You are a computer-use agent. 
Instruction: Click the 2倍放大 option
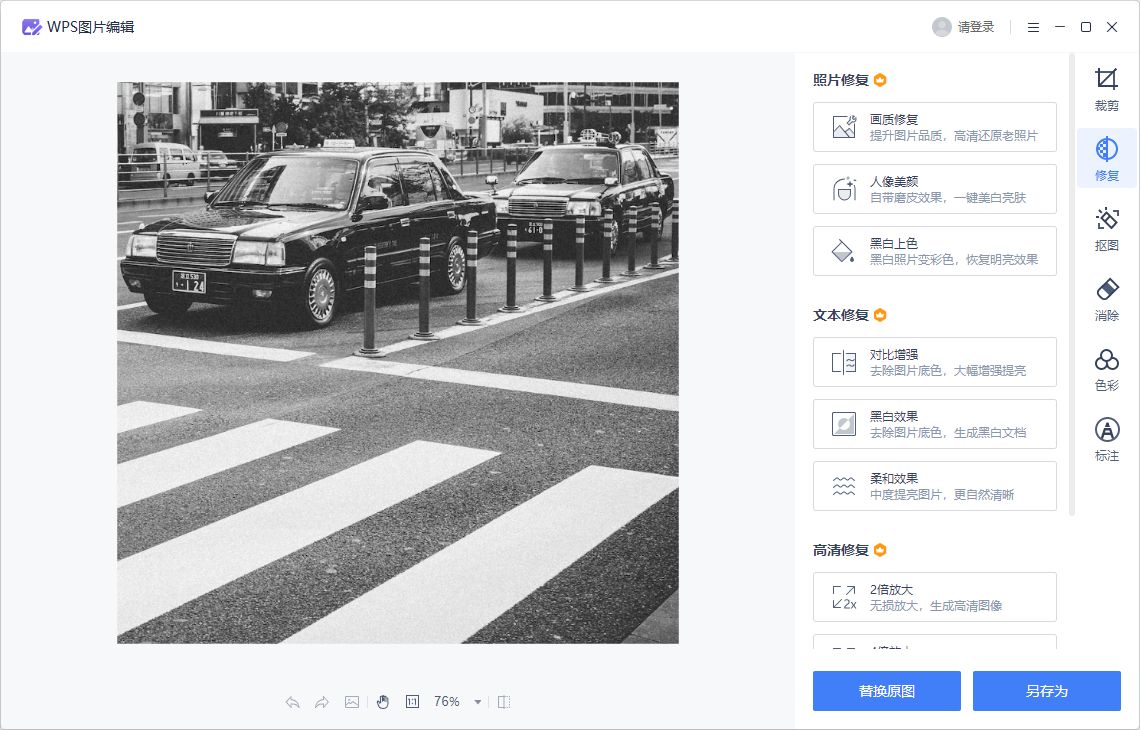[934, 597]
